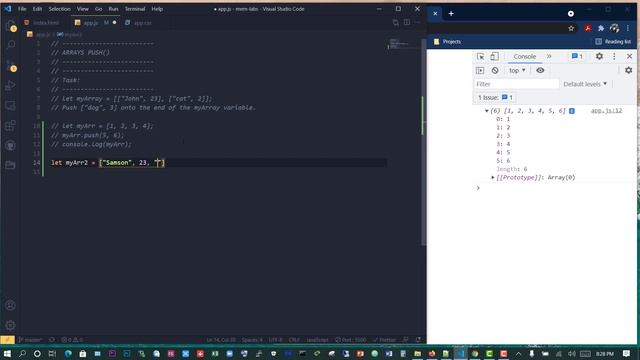Open a new Chrome tab

click(451, 13)
